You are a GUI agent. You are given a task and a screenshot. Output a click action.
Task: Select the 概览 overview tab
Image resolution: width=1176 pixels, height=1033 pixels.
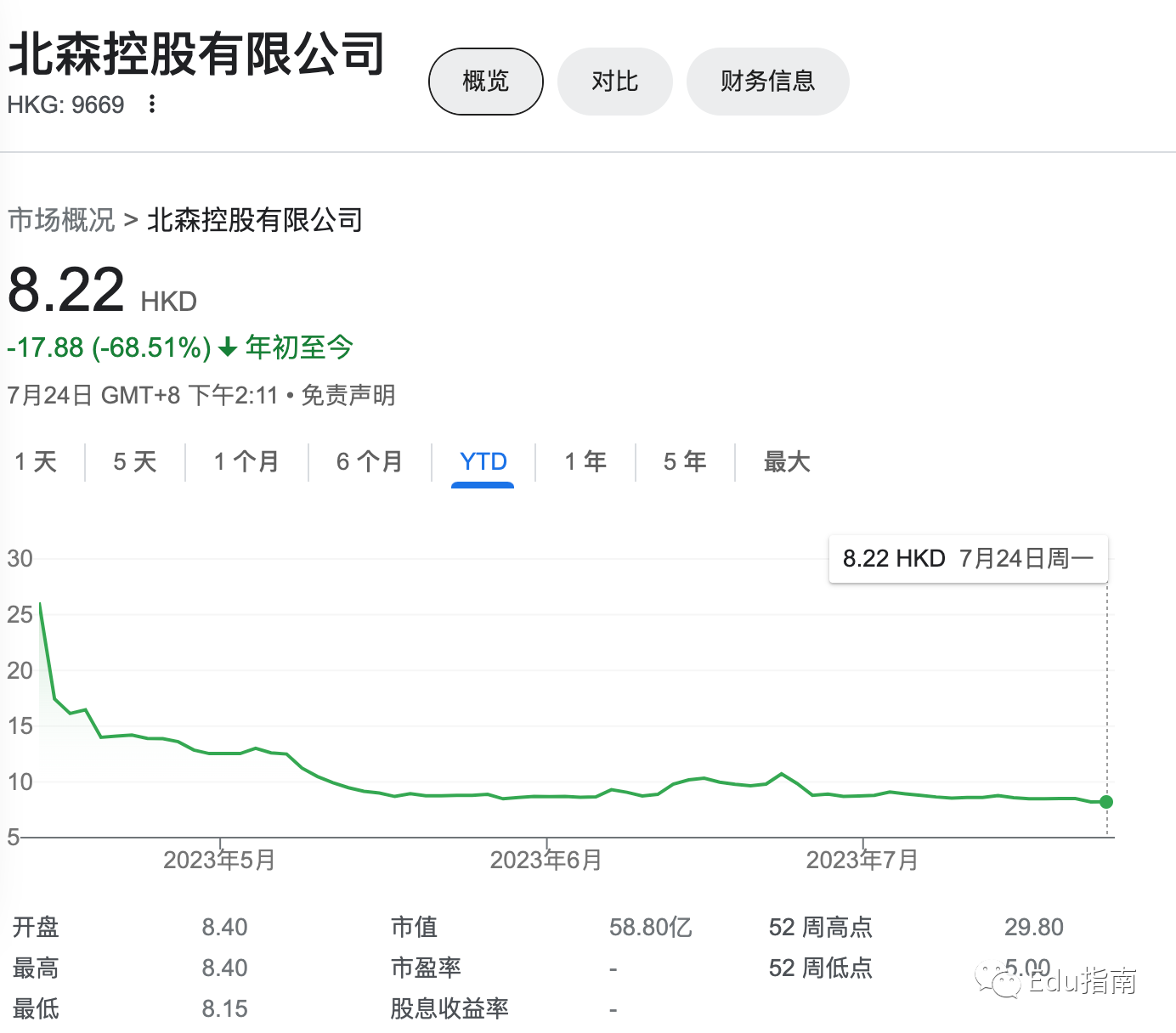[x=485, y=82]
